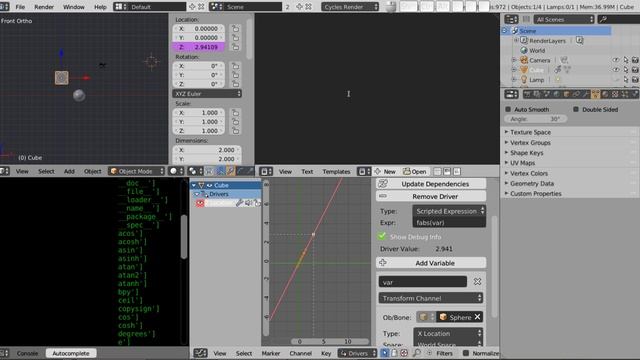Enable the Auto Smooth checkbox

coord(508,109)
